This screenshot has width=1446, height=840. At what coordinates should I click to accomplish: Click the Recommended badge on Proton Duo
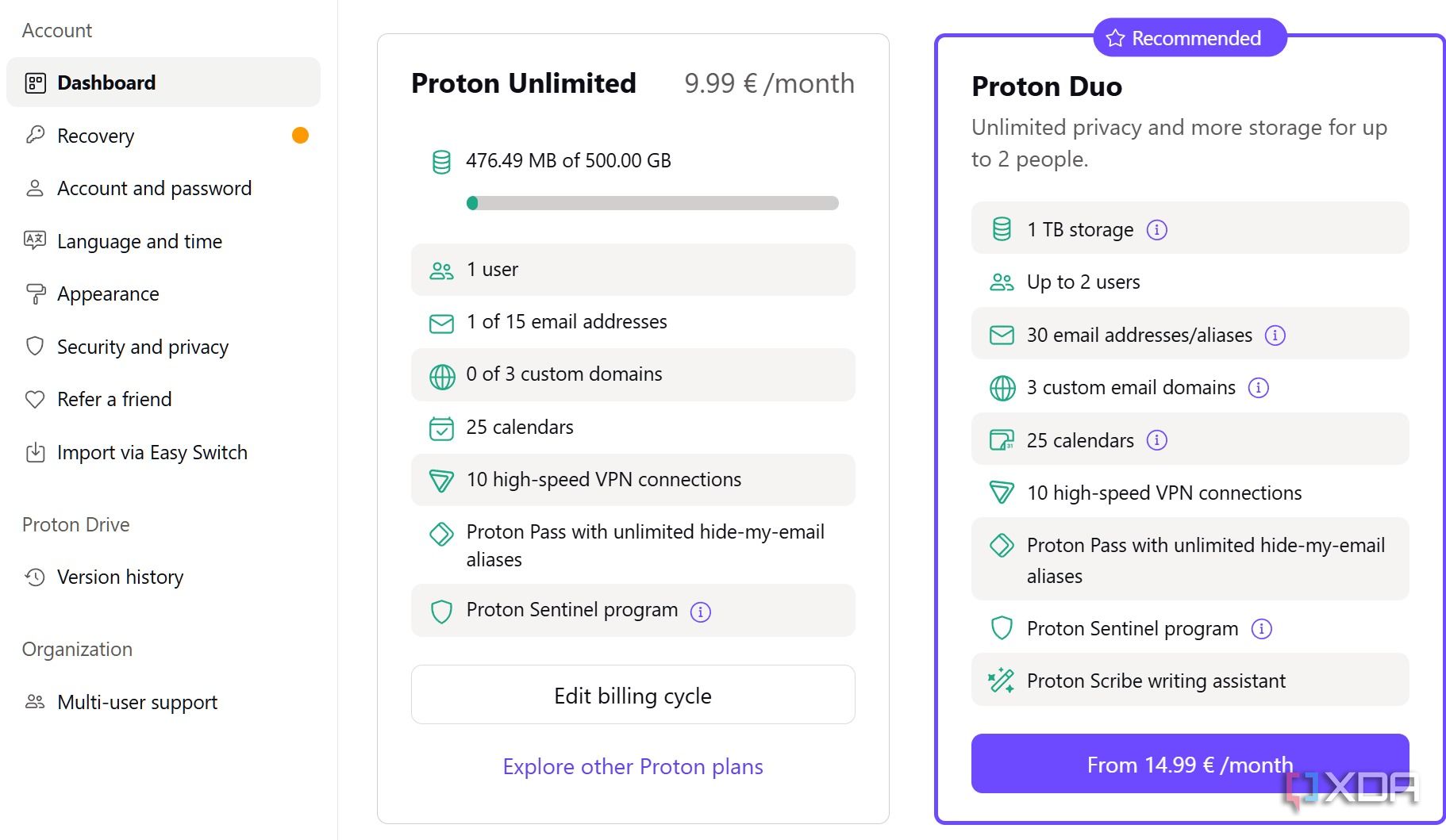point(1189,36)
